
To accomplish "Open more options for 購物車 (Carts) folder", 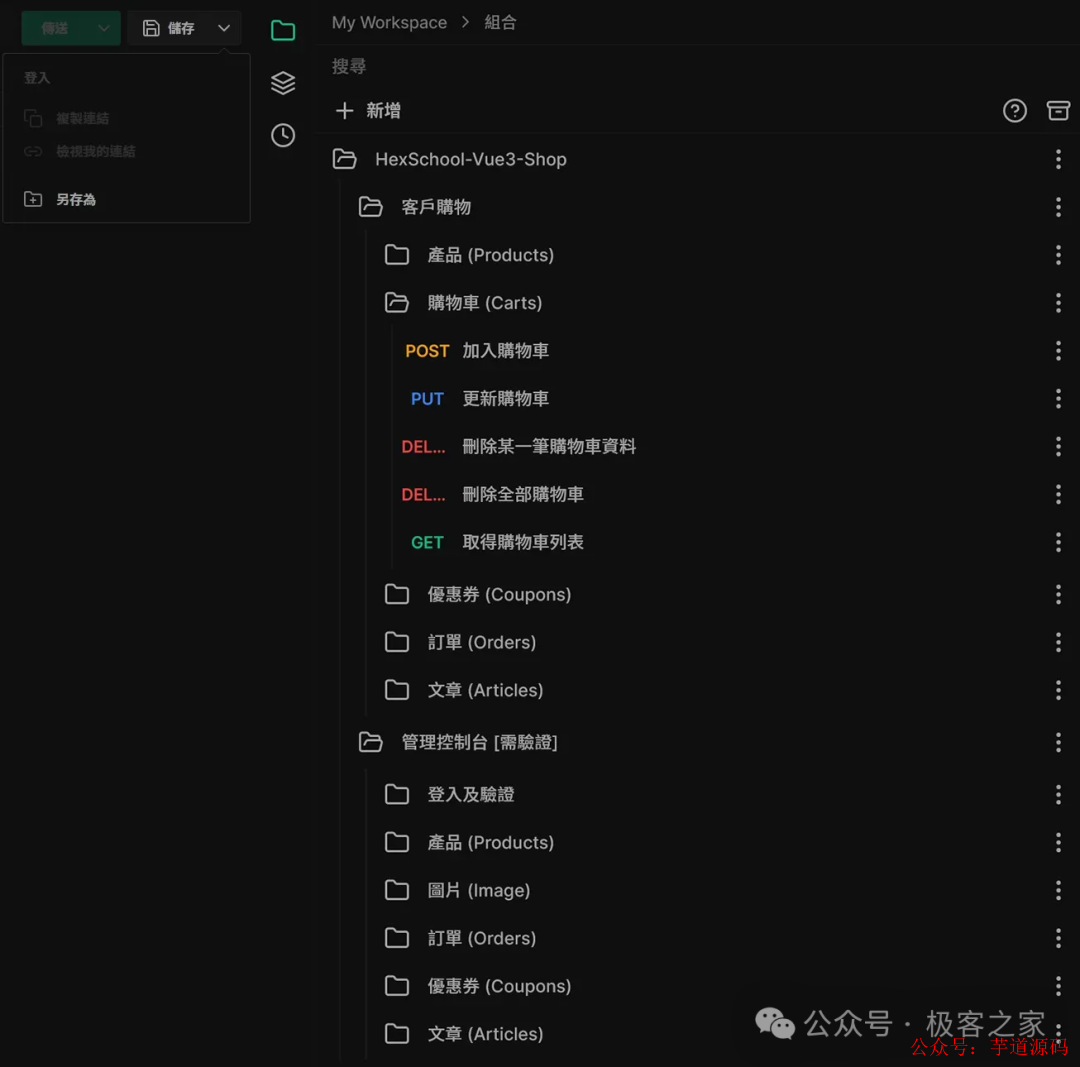I will pos(1058,302).
